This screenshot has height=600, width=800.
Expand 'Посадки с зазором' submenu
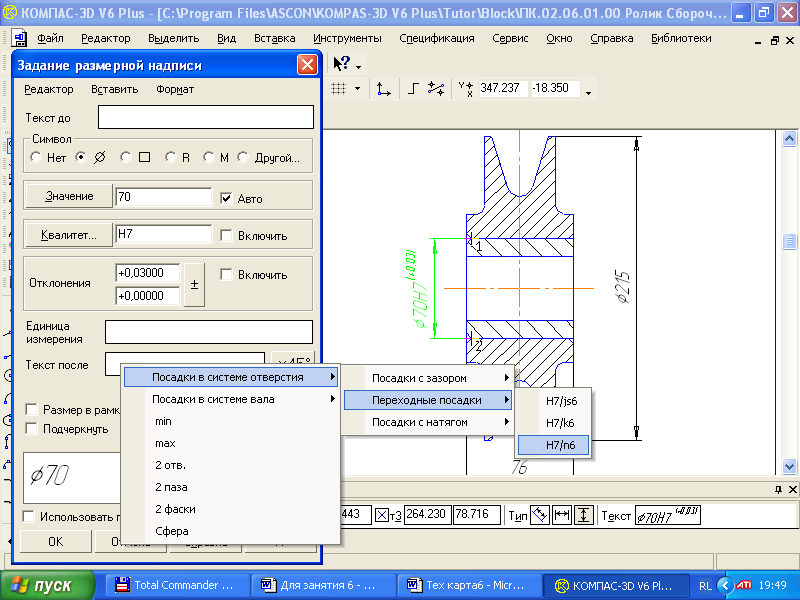[x=428, y=378]
